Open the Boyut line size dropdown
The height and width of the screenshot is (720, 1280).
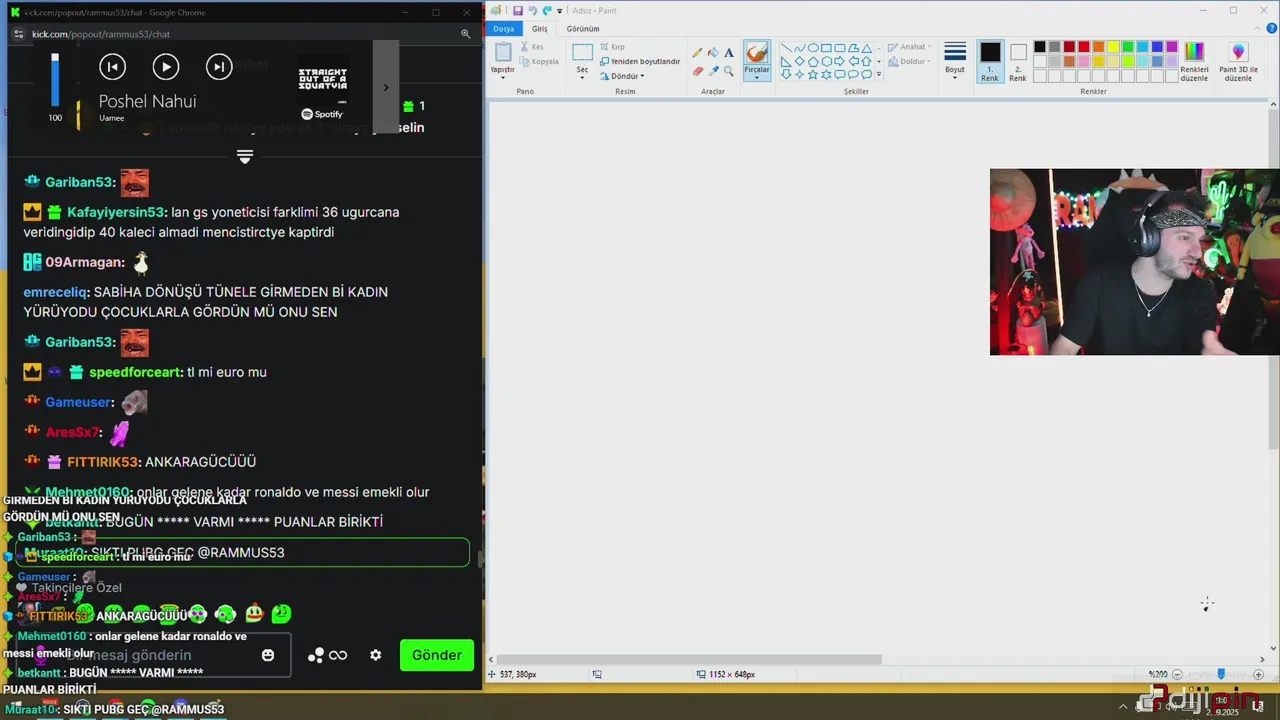(955, 59)
